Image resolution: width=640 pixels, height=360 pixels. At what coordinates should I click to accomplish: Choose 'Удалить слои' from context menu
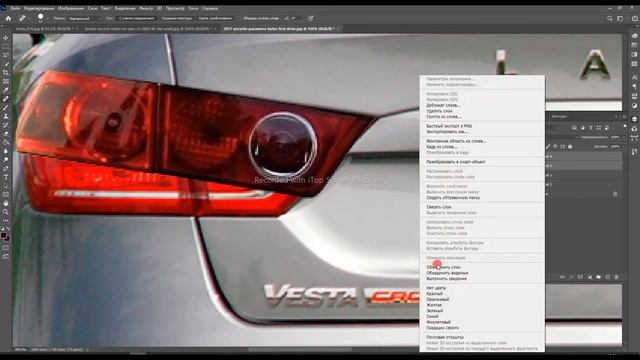(440, 111)
